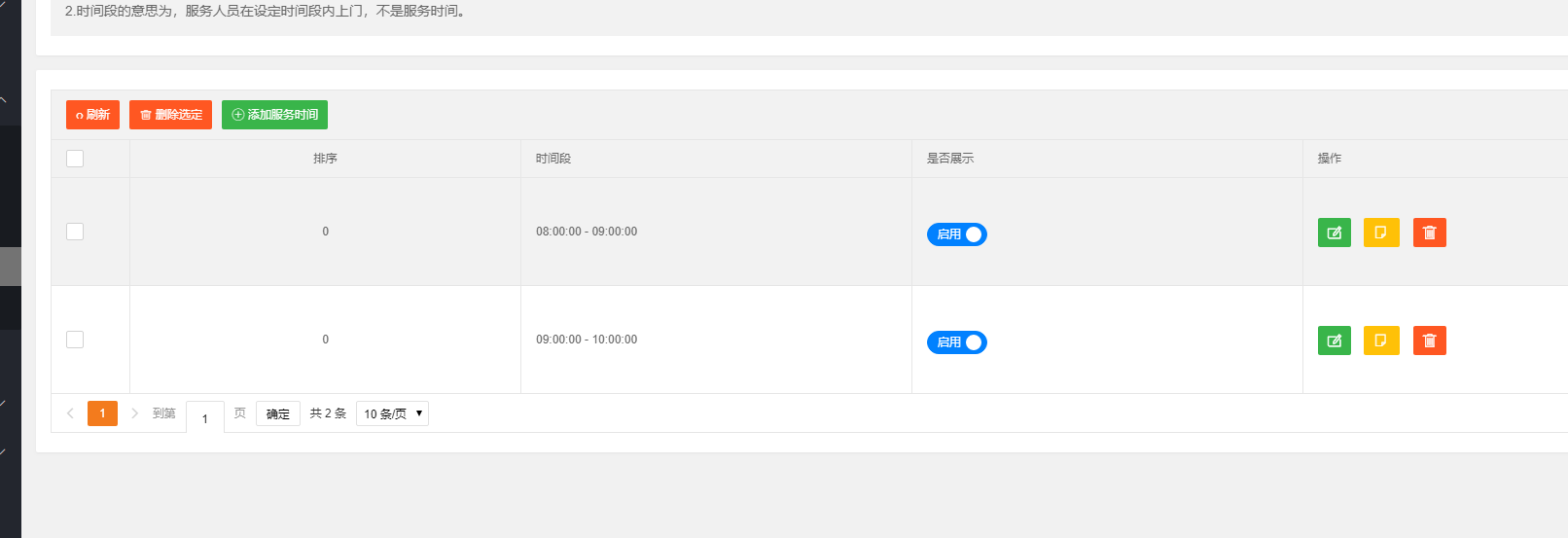
Task: Click green edit icon for 09:00:00 - 10:00:00
Action: pos(1335,341)
